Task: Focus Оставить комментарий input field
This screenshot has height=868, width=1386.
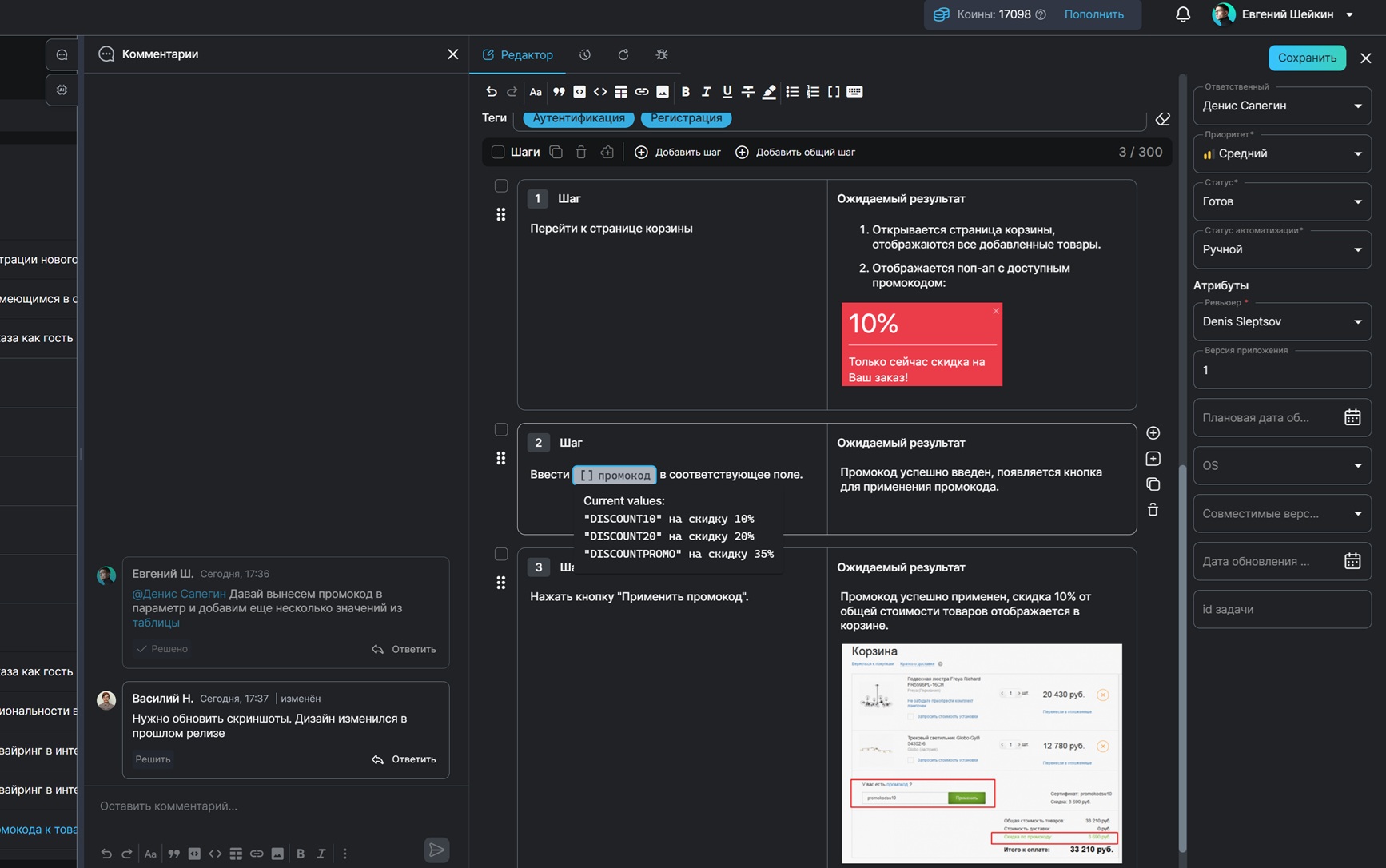Action: click(276, 806)
